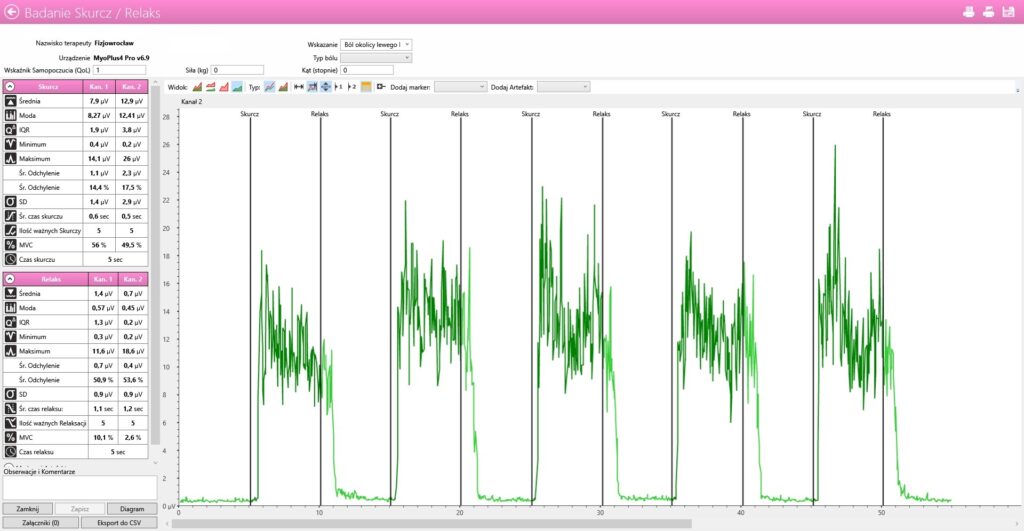
Task: Click the orange grid icon in chart toolbar
Action: point(366,87)
